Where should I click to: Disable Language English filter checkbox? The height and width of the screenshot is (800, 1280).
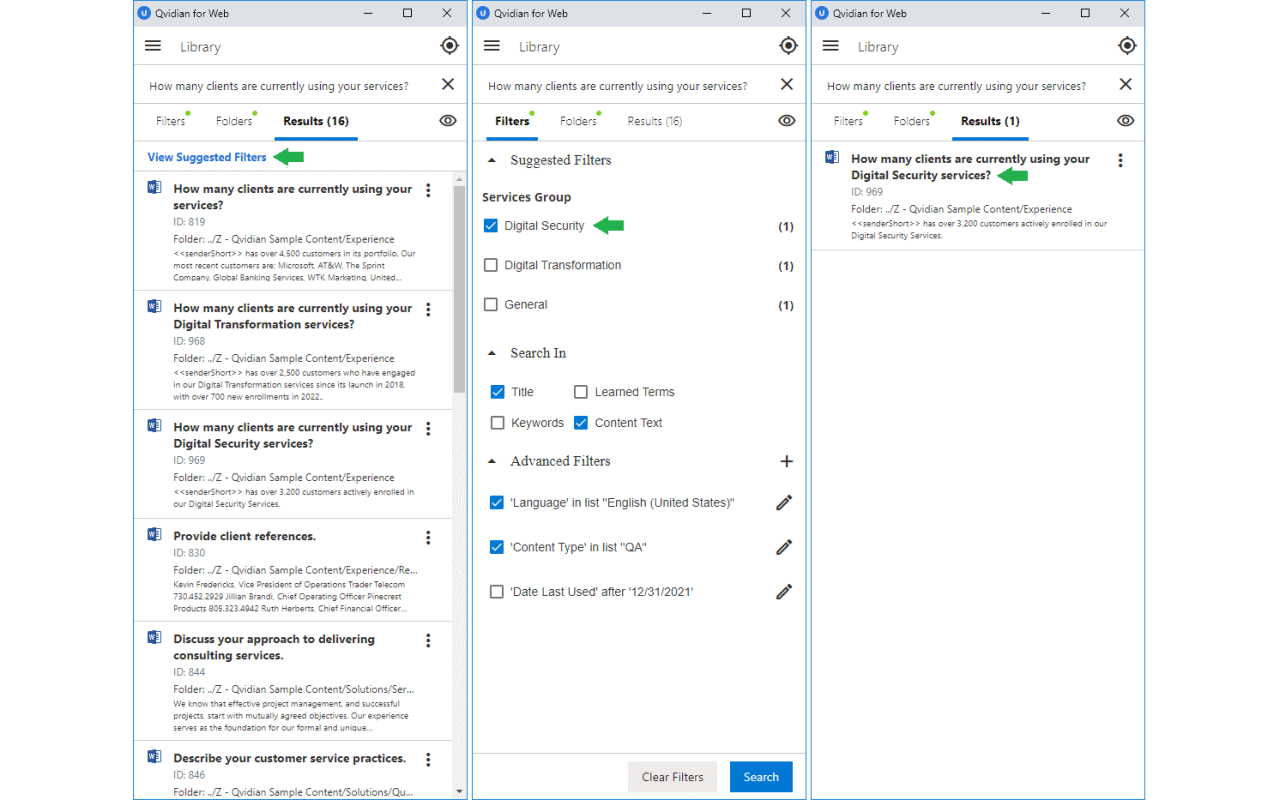(x=496, y=502)
